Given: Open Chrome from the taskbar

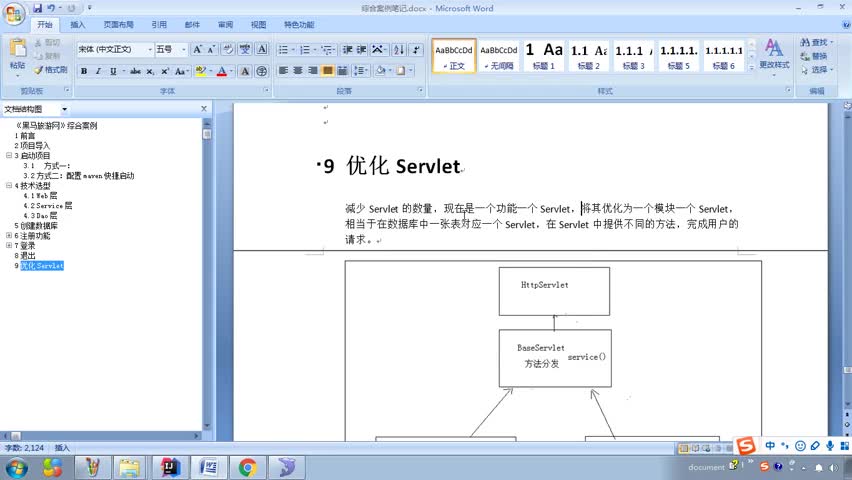Looking at the screenshot, I should pyautogui.click(x=248, y=467).
